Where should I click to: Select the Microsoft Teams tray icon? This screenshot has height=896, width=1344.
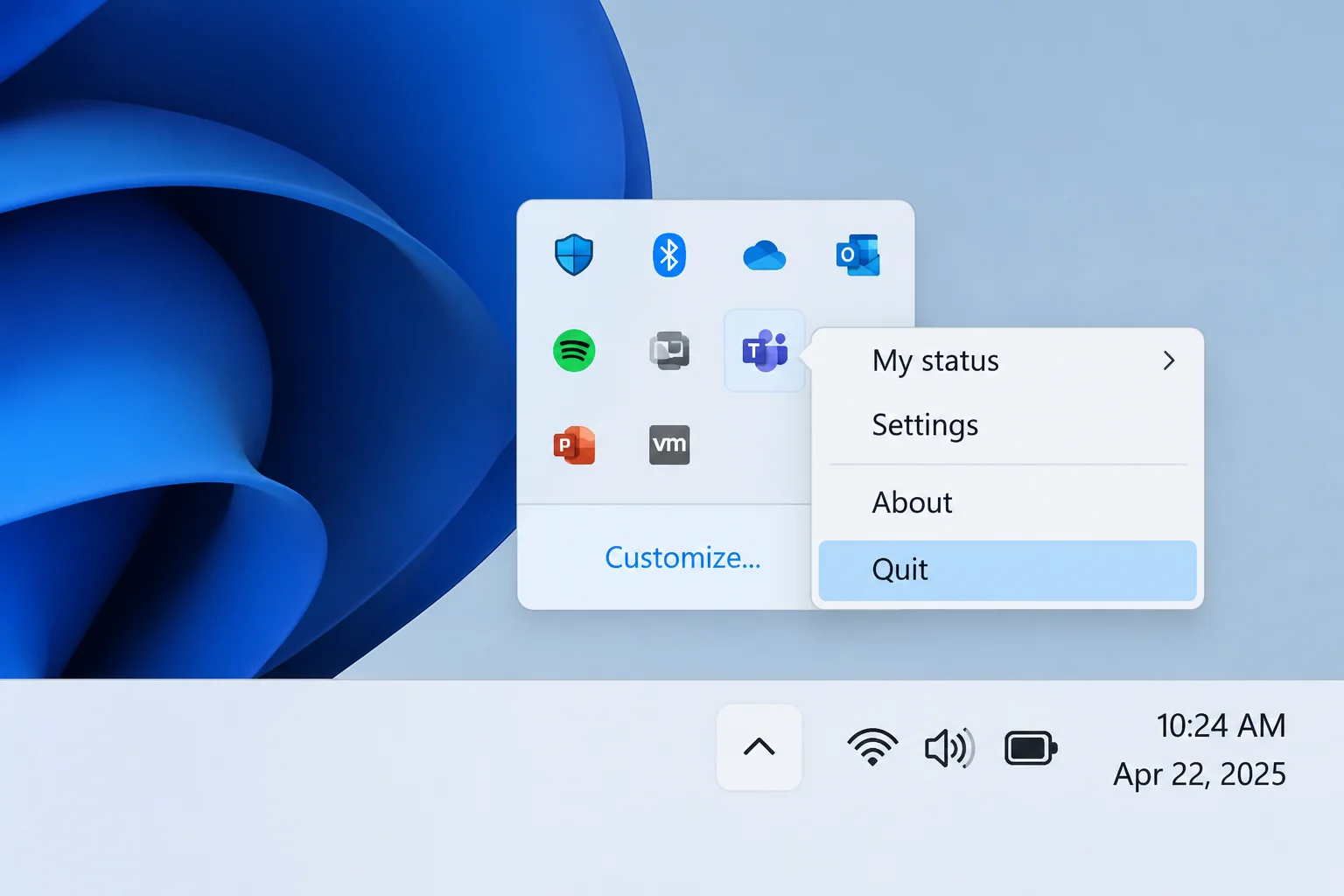pyautogui.click(x=765, y=350)
